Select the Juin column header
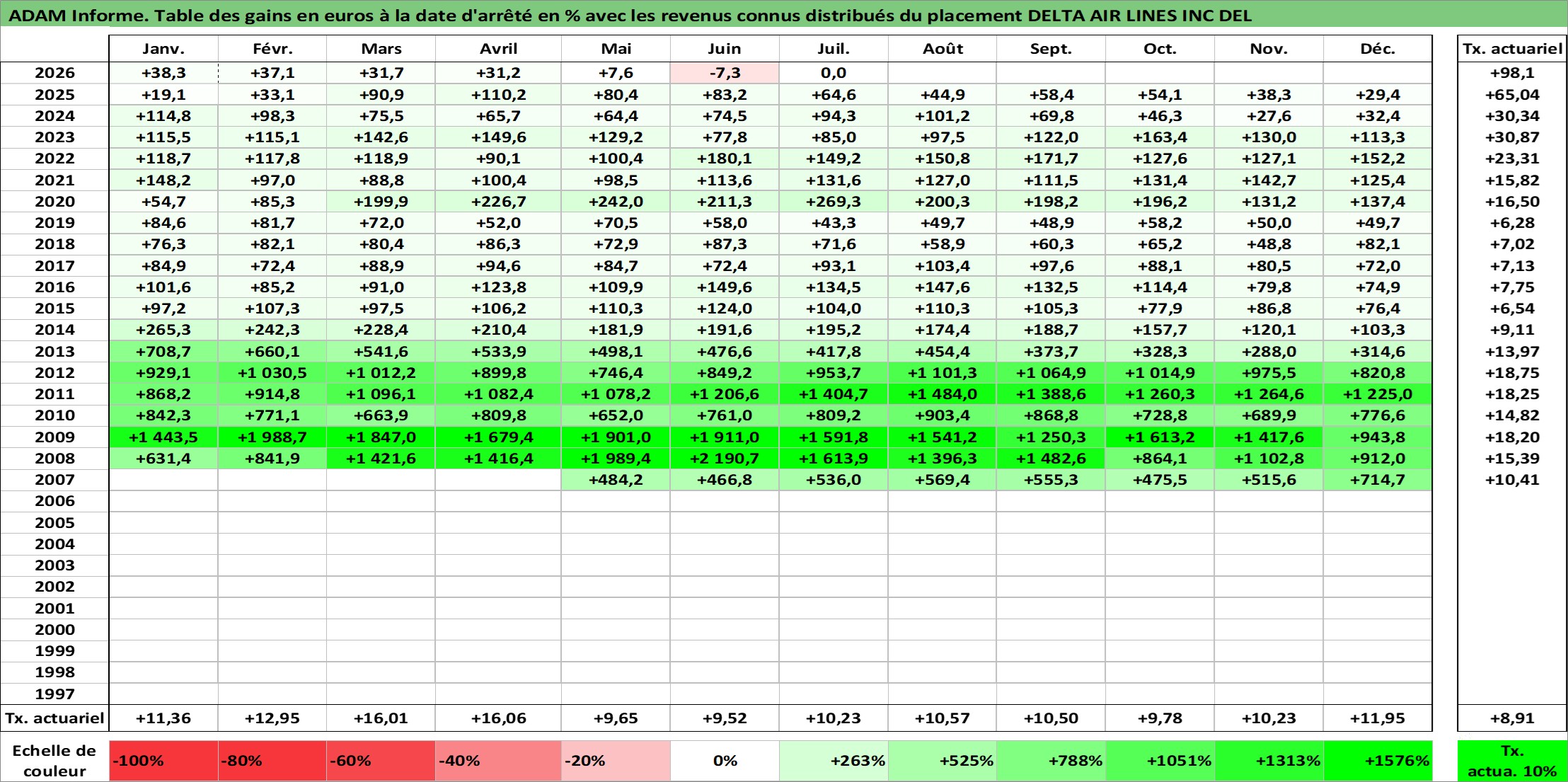The width and height of the screenshot is (1568, 782). pyautogui.click(x=725, y=49)
